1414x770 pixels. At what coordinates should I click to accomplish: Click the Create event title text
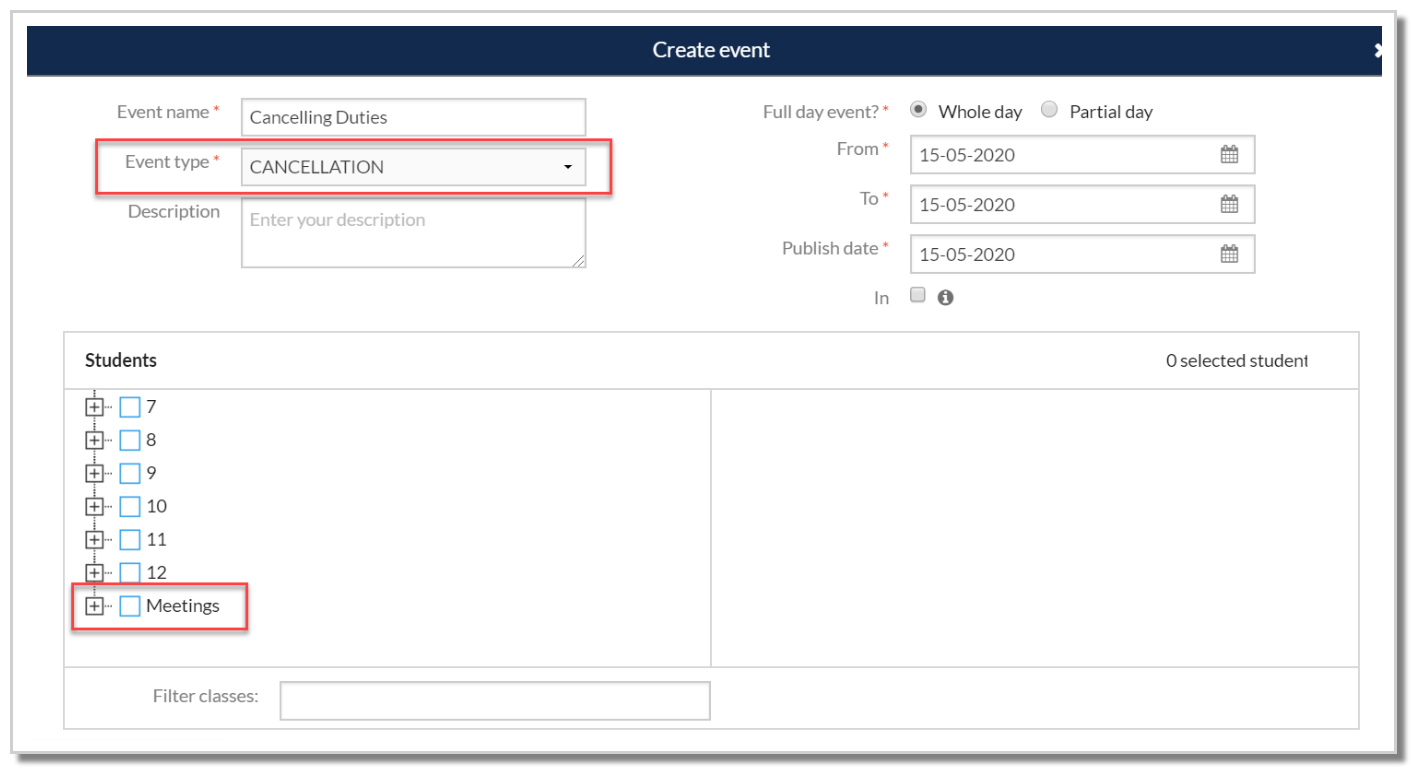(711, 50)
